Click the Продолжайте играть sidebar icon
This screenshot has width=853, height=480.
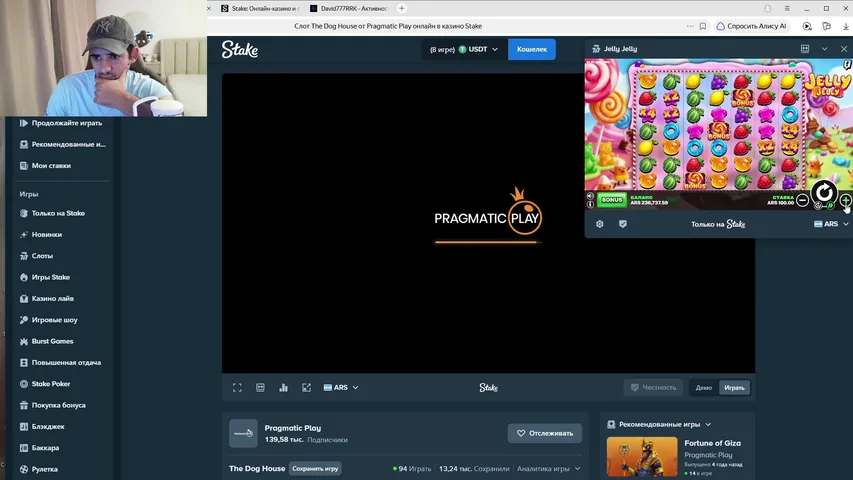[x=23, y=123]
